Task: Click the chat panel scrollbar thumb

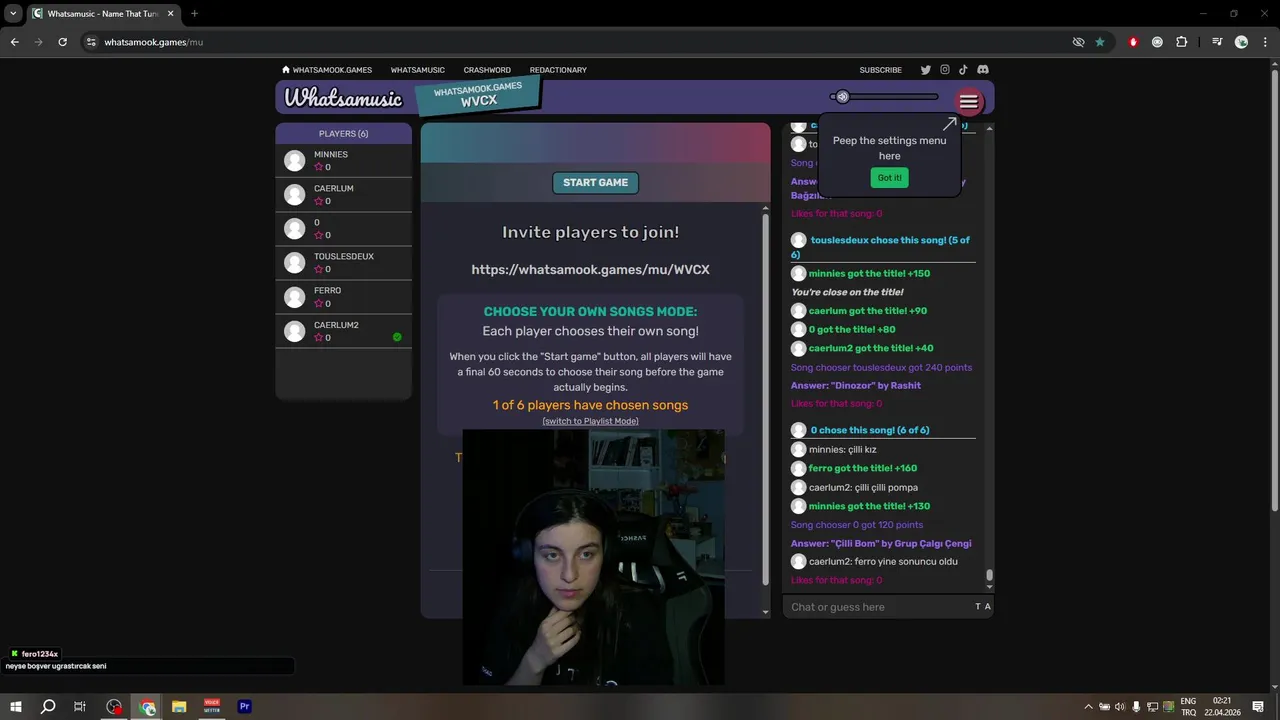Action: point(989,575)
